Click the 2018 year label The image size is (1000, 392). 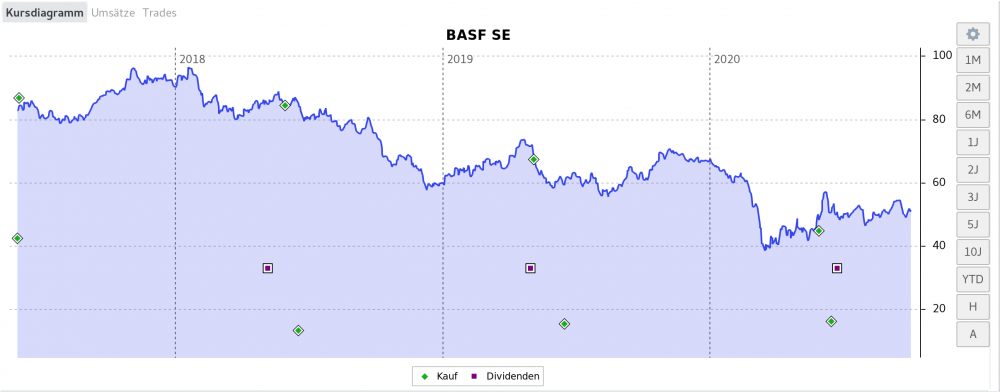(x=192, y=59)
